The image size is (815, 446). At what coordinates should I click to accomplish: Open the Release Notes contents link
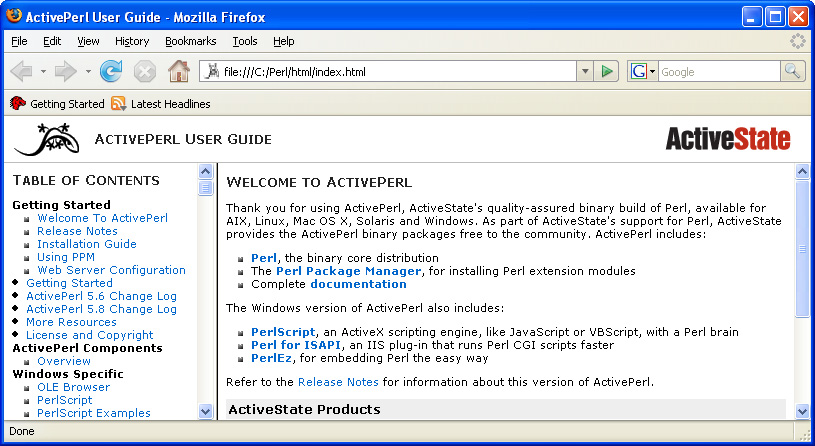pyautogui.click(x=77, y=231)
